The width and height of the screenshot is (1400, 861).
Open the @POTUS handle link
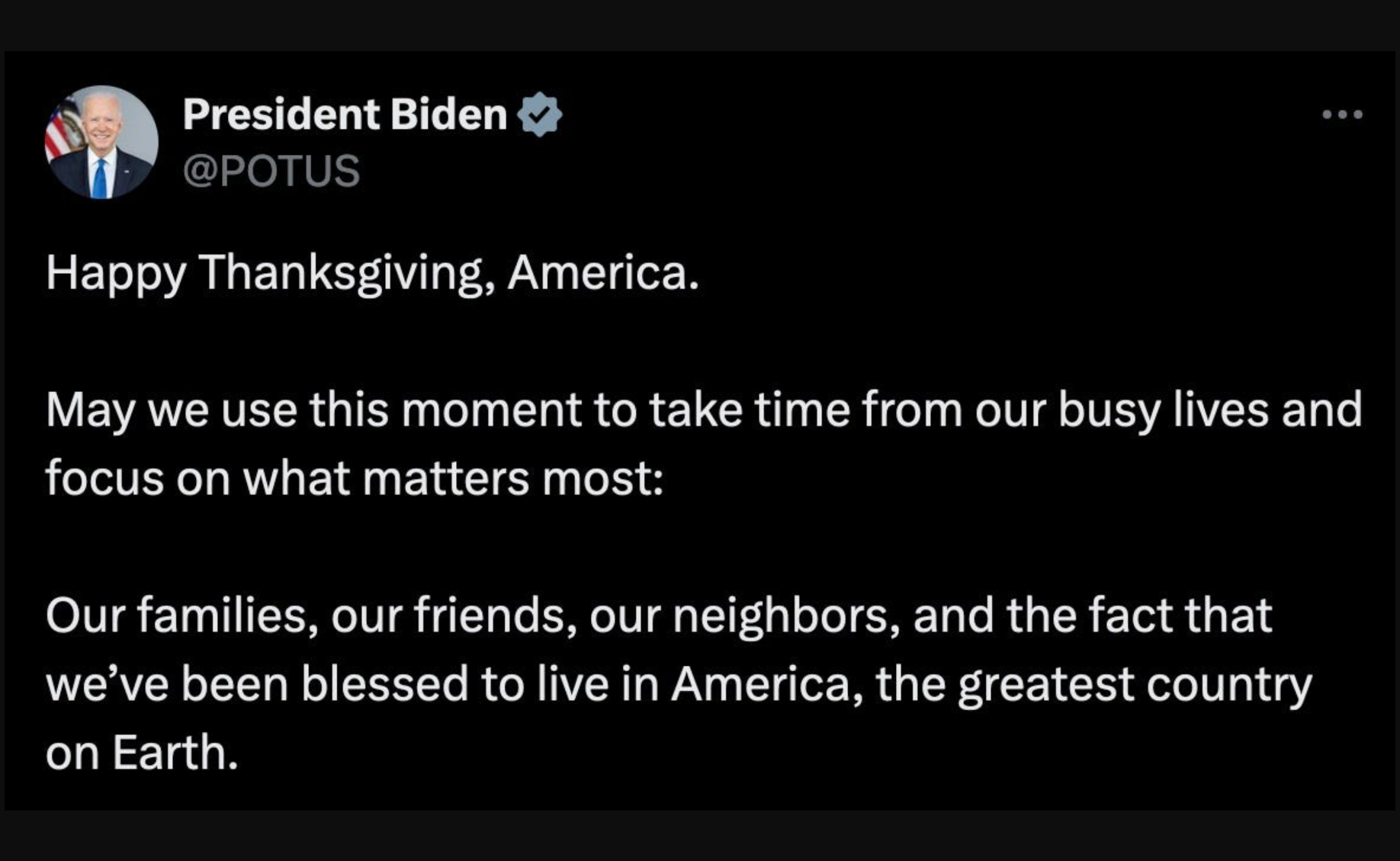coord(271,170)
